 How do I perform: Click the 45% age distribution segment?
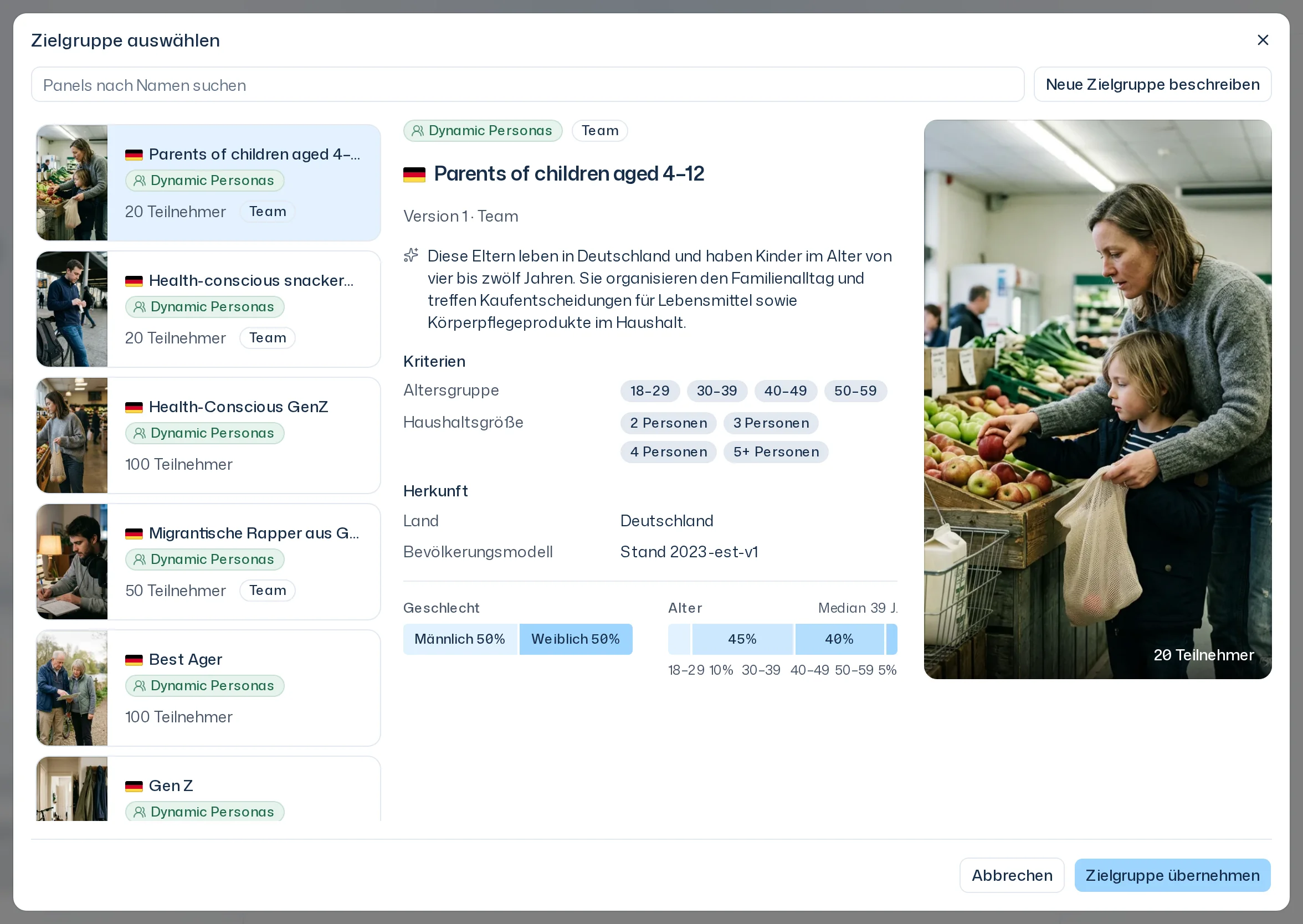tap(742, 639)
